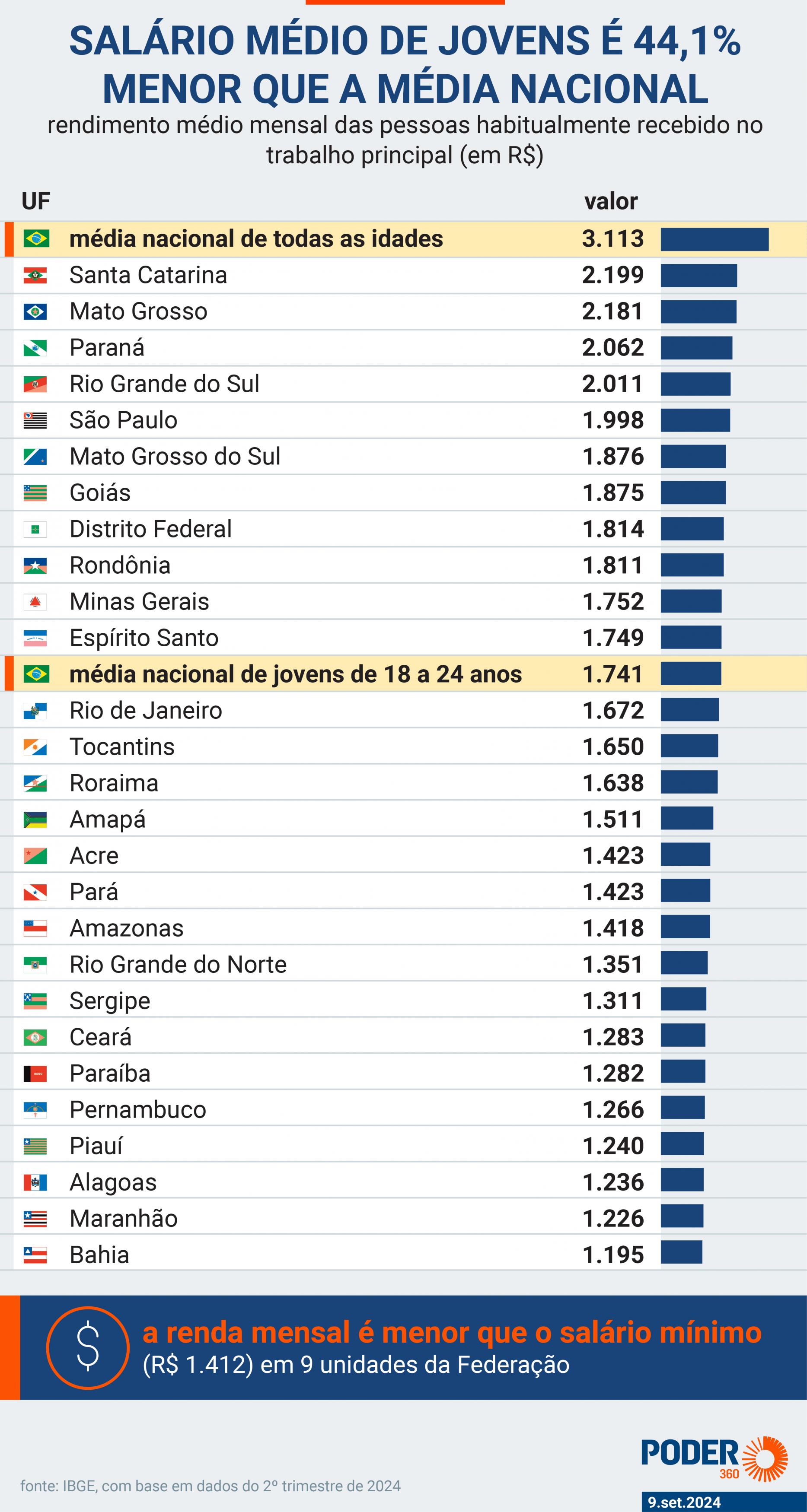Click the Espírito Santo flag icon
This screenshot has width=807, height=1512.
[x=35, y=638]
